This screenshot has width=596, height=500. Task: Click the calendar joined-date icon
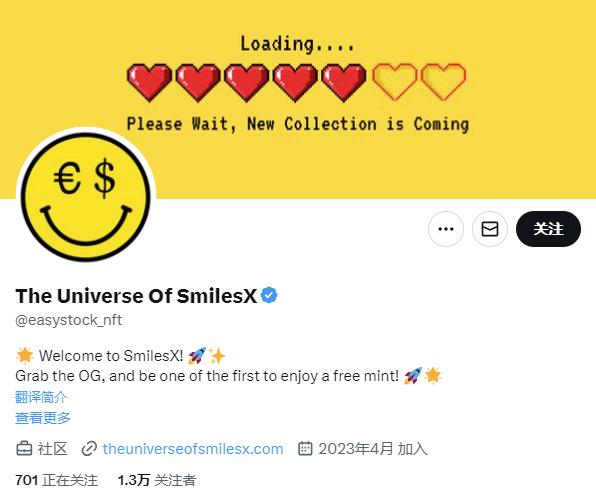305,449
